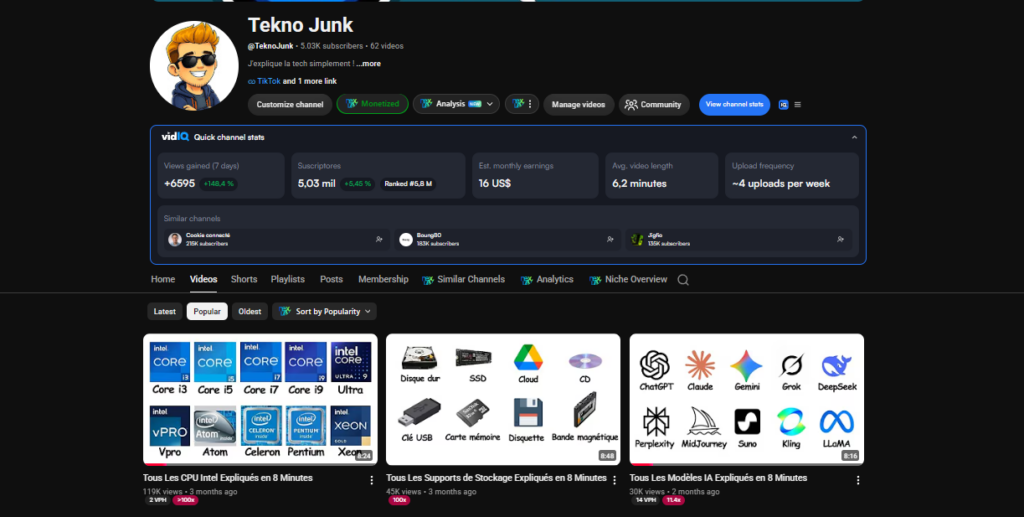1024x517 pixels.
Task: Expand the channel description with ...more
Action: [368, 64]
